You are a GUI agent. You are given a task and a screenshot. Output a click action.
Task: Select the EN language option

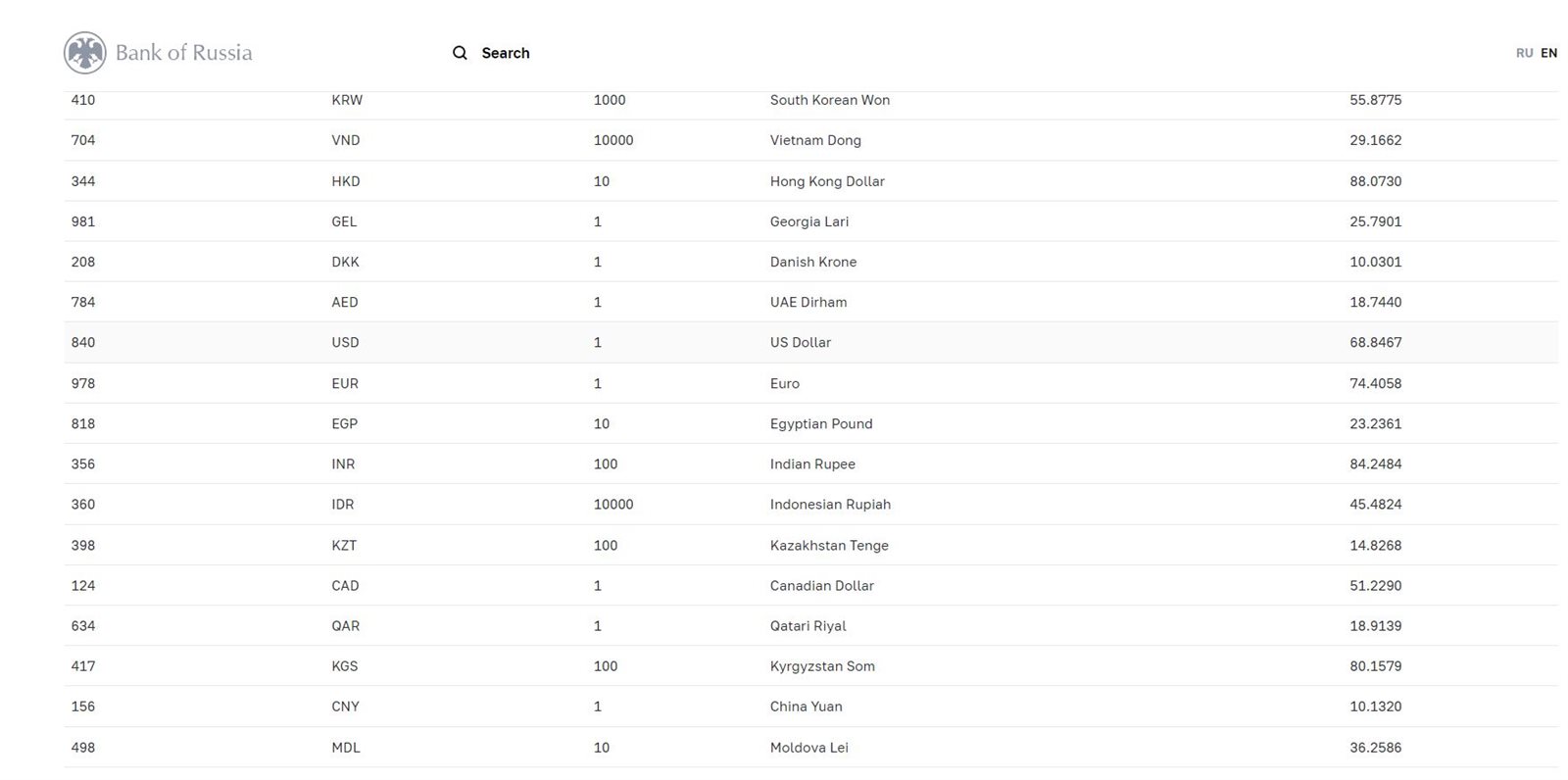coord(1548,53)
